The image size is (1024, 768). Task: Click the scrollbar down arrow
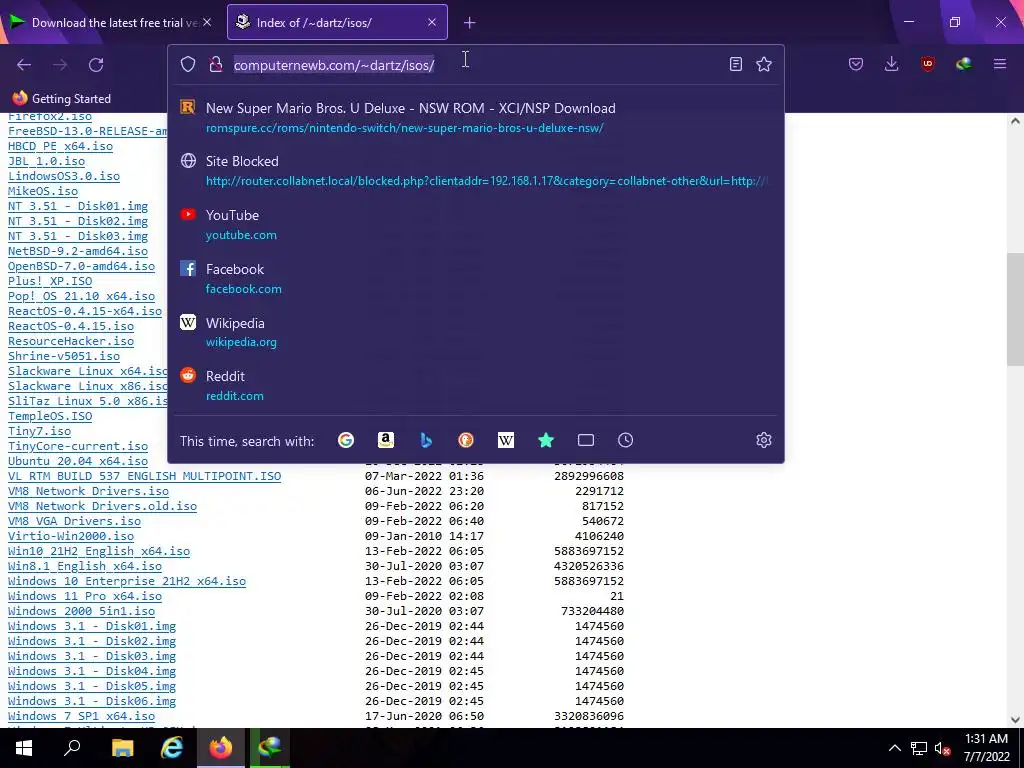pos(1015,720)
